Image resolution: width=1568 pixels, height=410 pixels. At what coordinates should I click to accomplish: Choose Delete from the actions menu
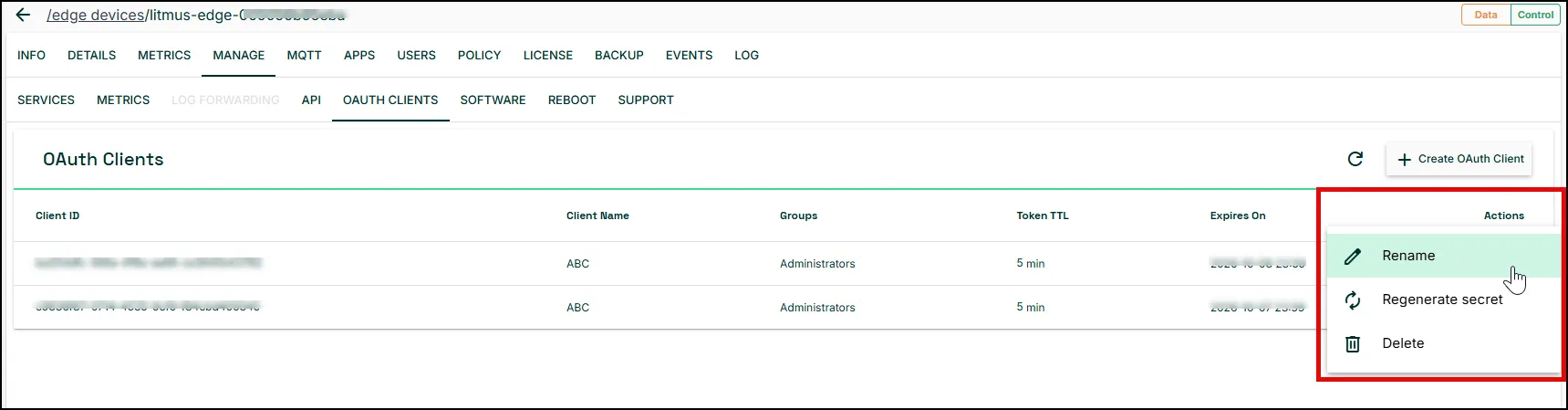coord(1444,343)
